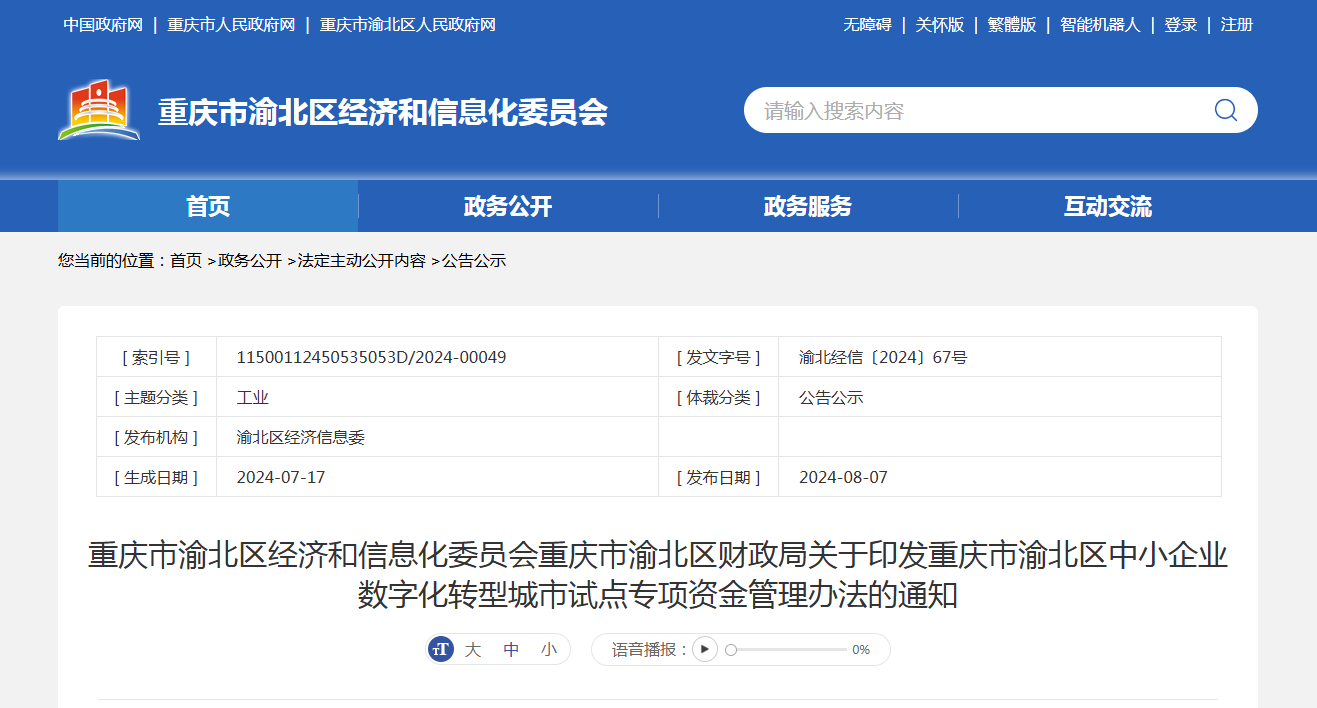The height and width of the screenshot is (708, 1317).
Task: Open the 智能机器人 assistant
Action: (x=1100, y=25)
